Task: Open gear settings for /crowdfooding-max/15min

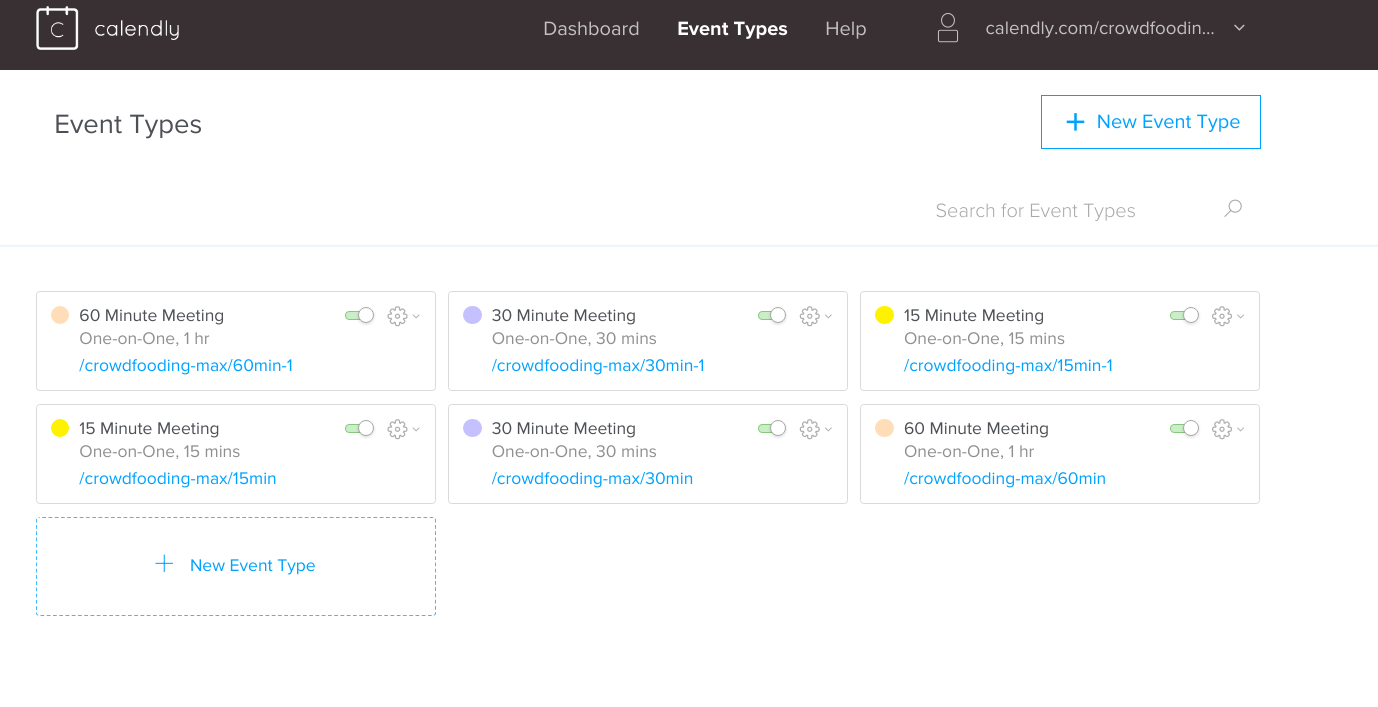Action: pos(397,429)
